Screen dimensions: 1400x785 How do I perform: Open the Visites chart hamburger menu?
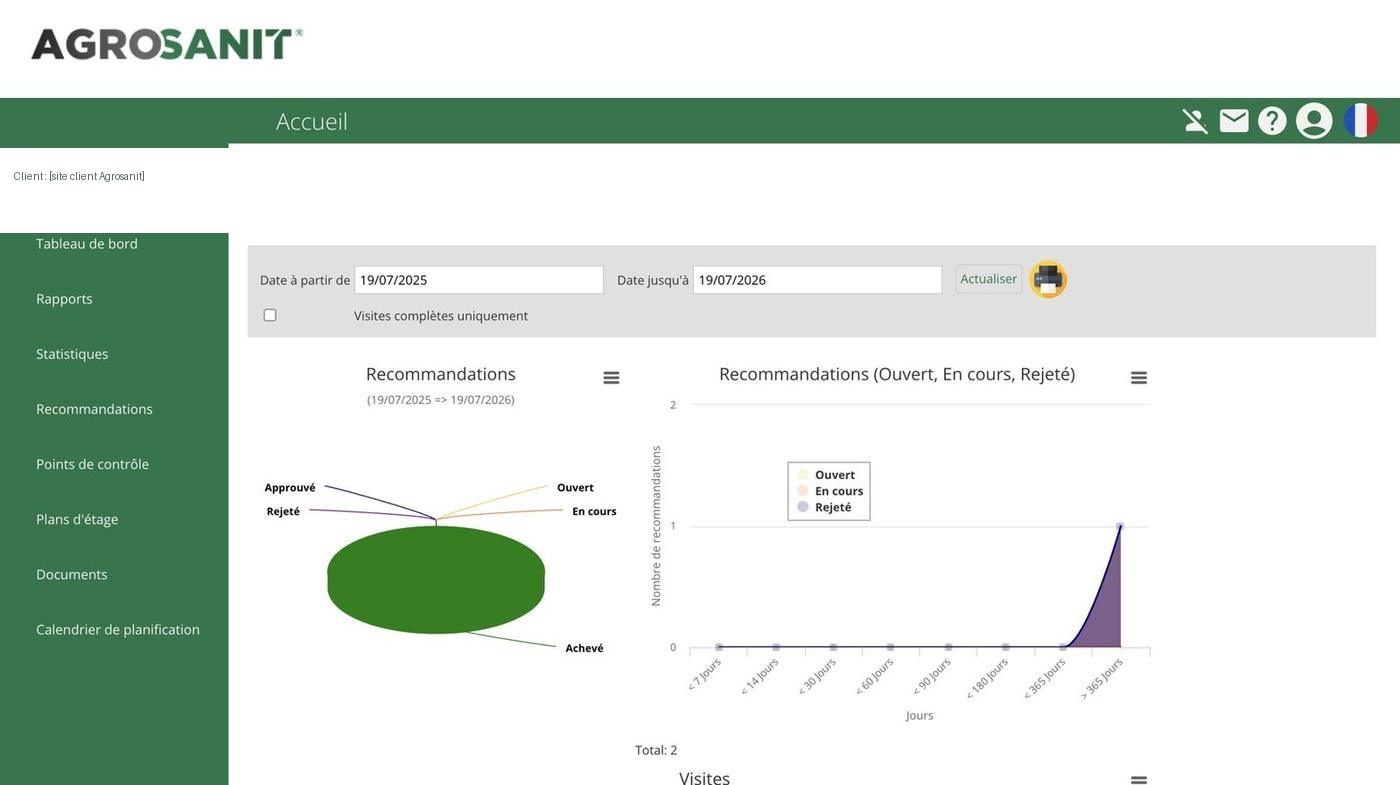(x=1139, y=778)
